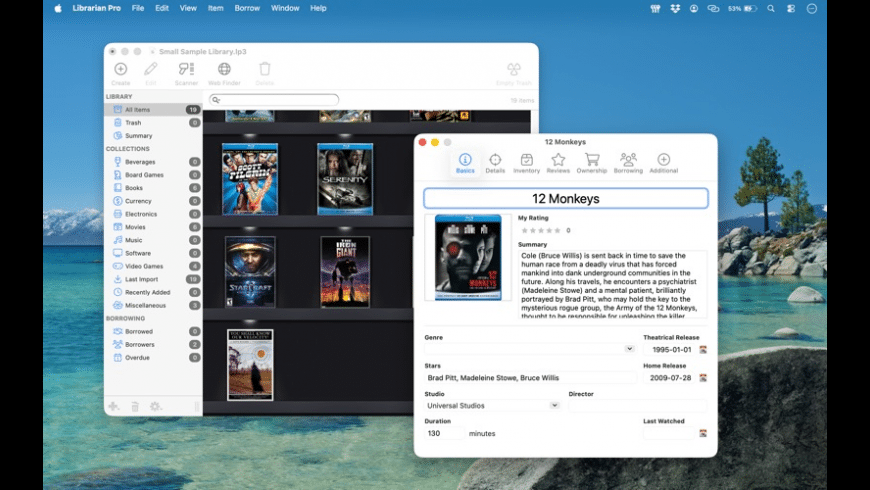Open the Last Watched calendar icon
The width and height of the screenshot is (870, 490).
tap(703, 433)
